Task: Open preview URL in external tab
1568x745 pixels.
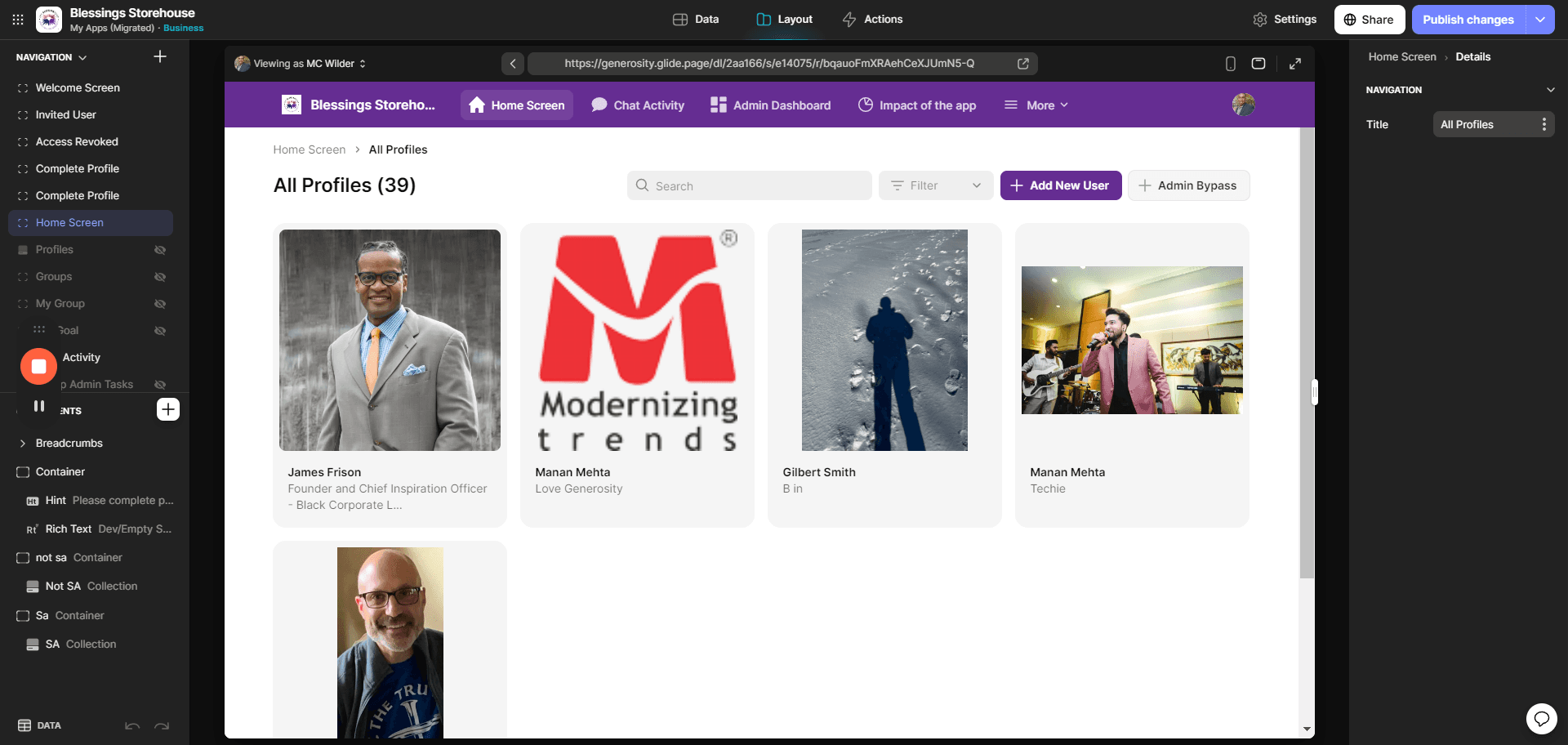Action: coord(1022,63)
